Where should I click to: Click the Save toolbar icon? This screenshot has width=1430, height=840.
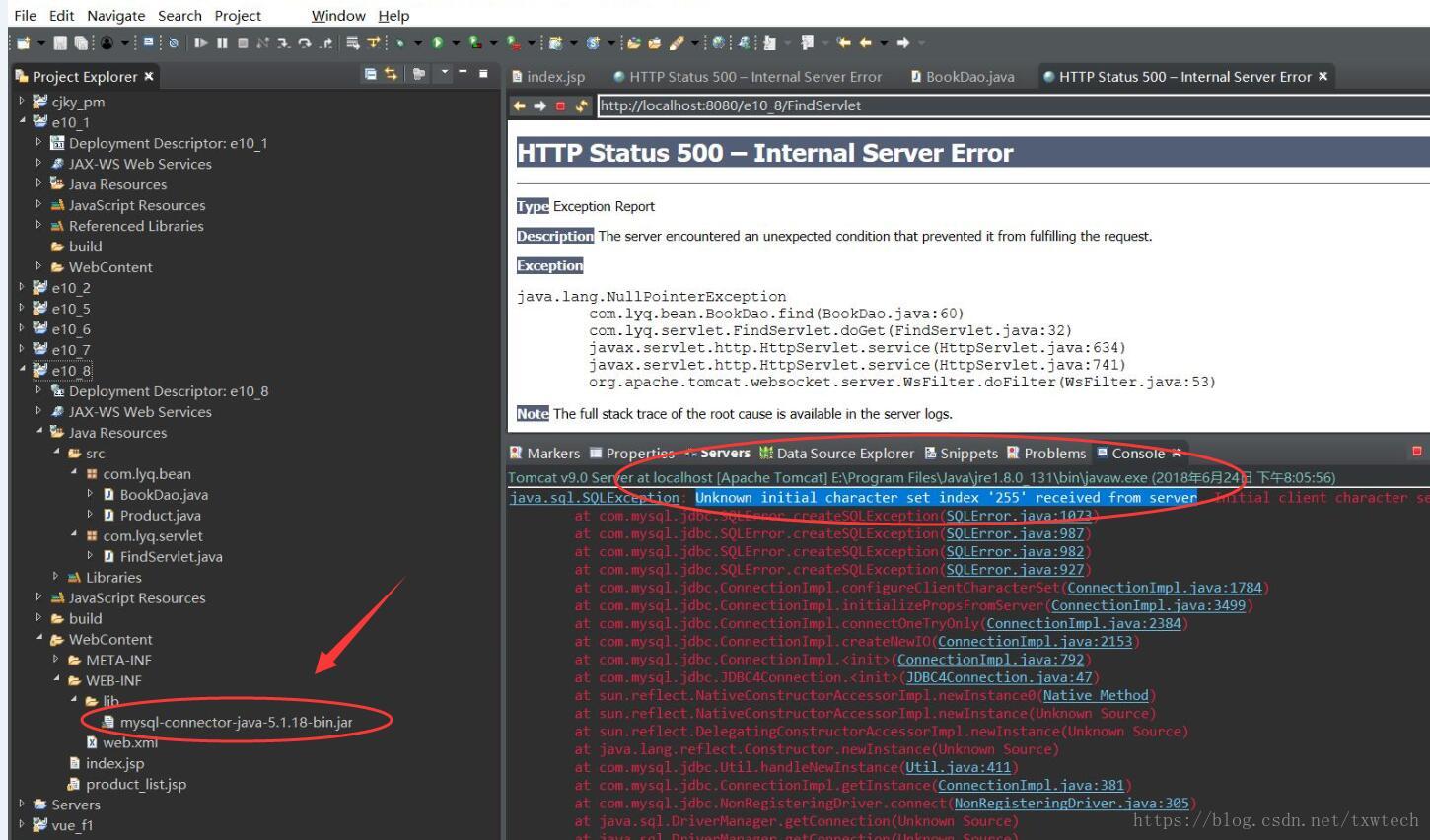60,42
